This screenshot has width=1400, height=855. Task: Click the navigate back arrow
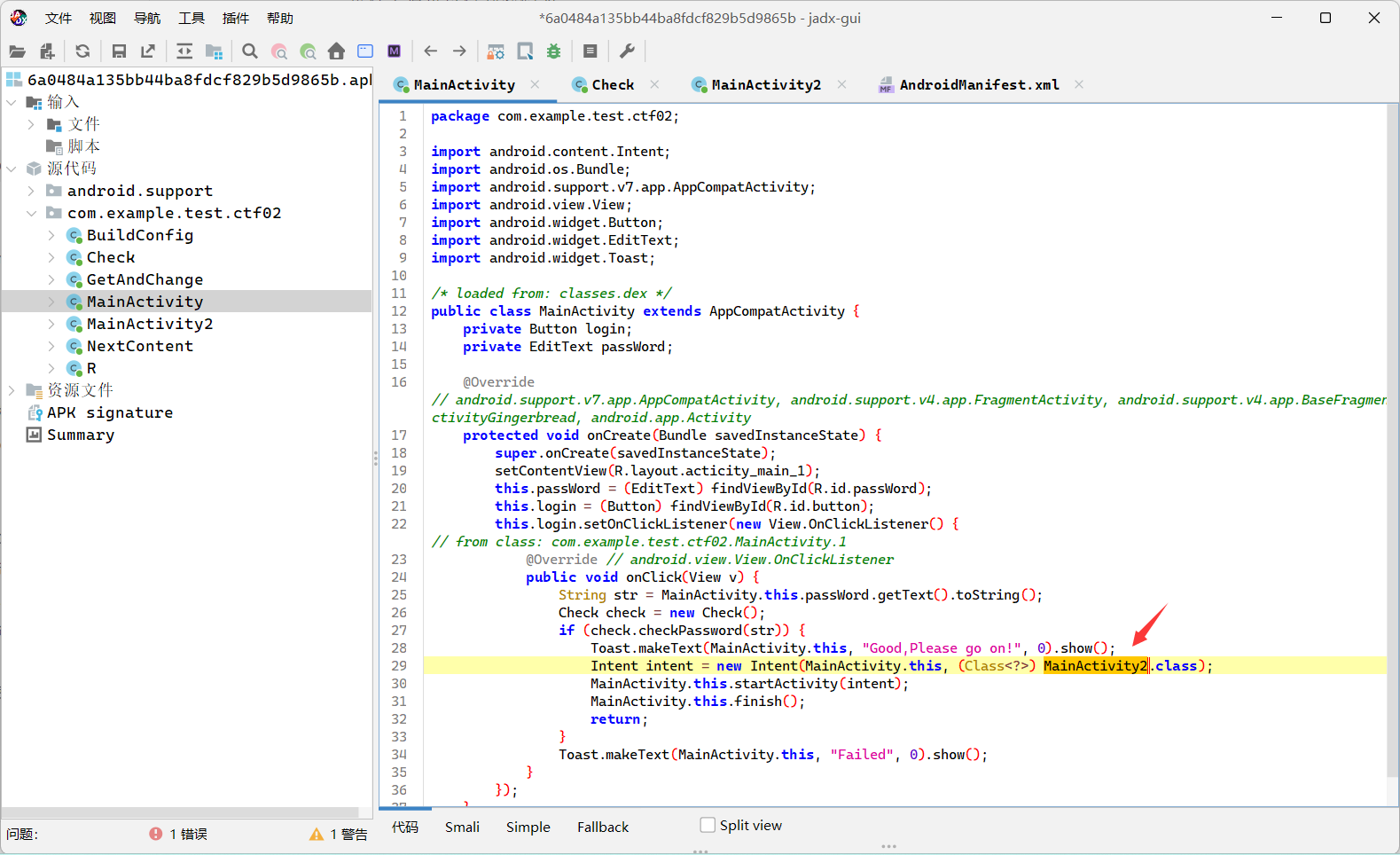click(431, 51)
